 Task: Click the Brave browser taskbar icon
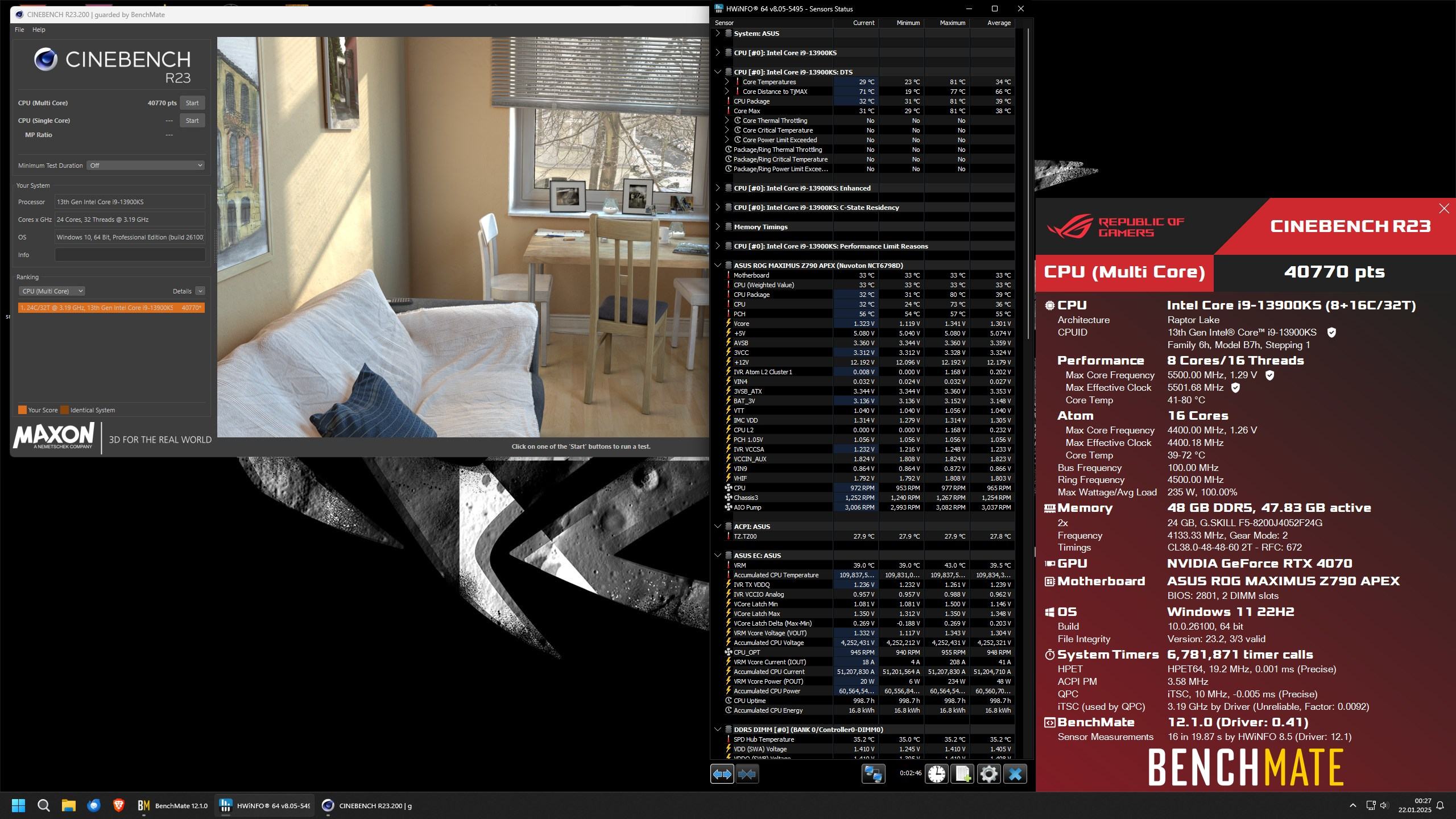tap(119, 805)
